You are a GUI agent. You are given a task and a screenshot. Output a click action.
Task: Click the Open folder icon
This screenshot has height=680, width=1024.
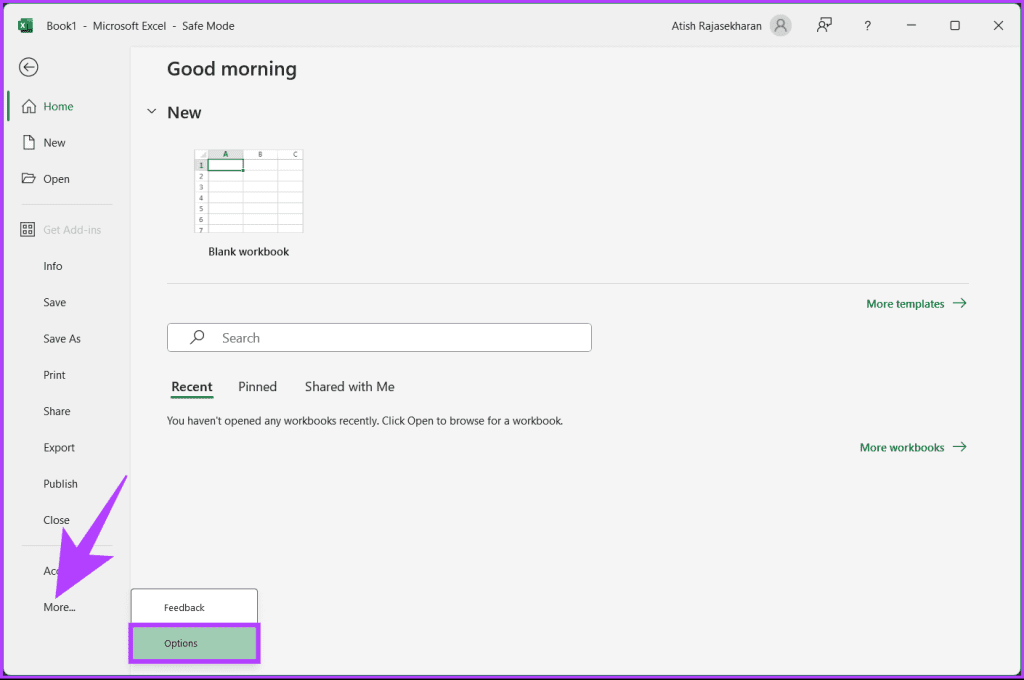click(x=28, y=178)
